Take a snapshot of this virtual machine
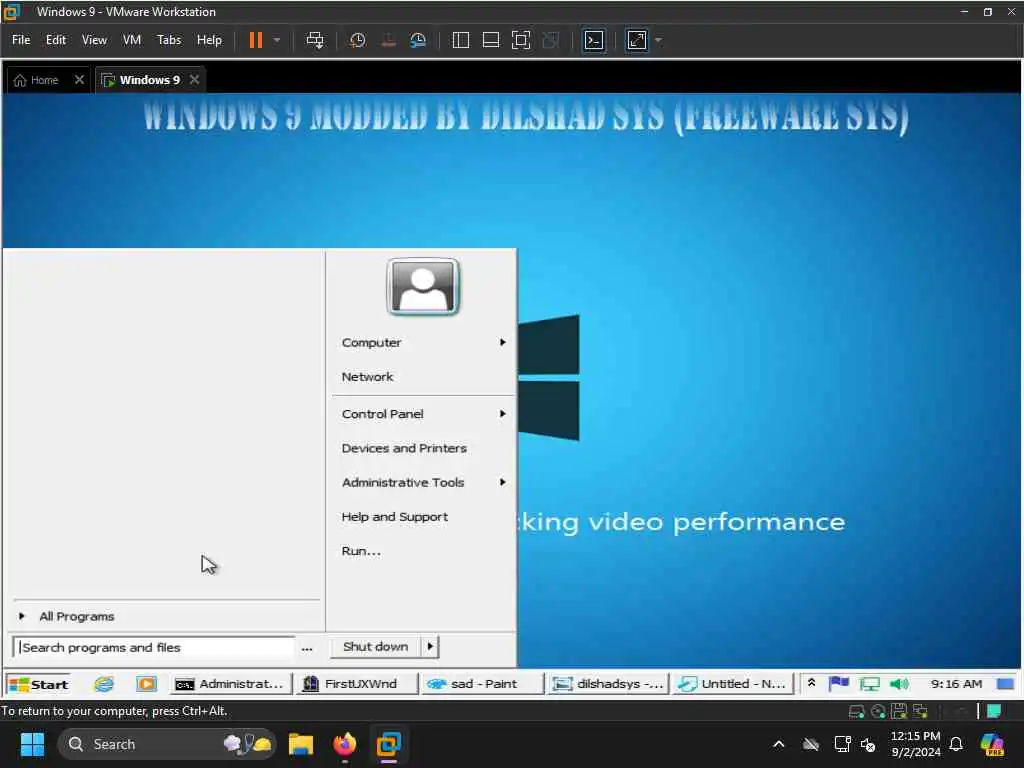 pos(357,40)
